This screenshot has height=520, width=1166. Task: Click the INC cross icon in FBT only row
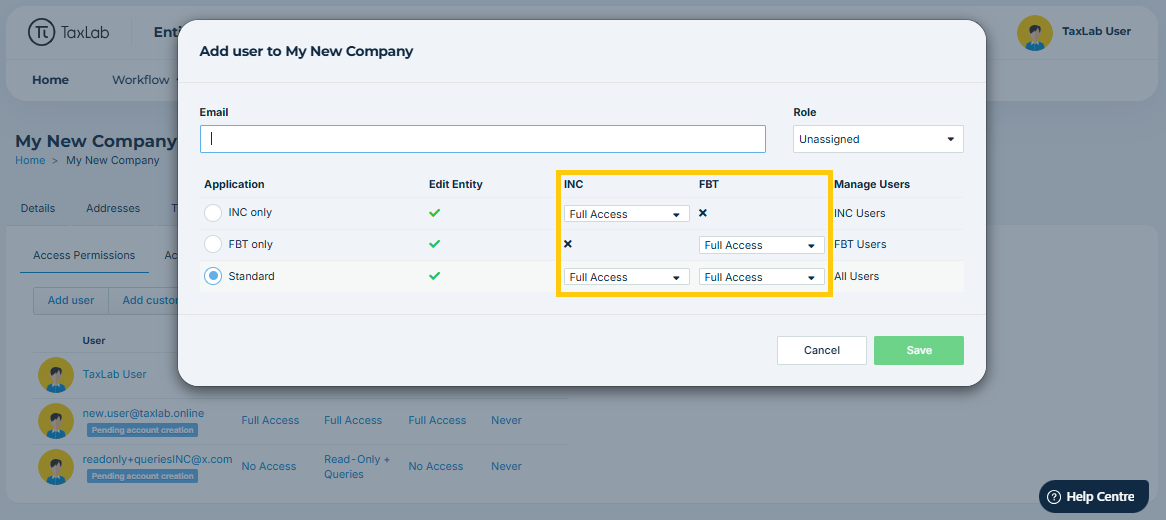pyautogui.click(x=568, y=244)
